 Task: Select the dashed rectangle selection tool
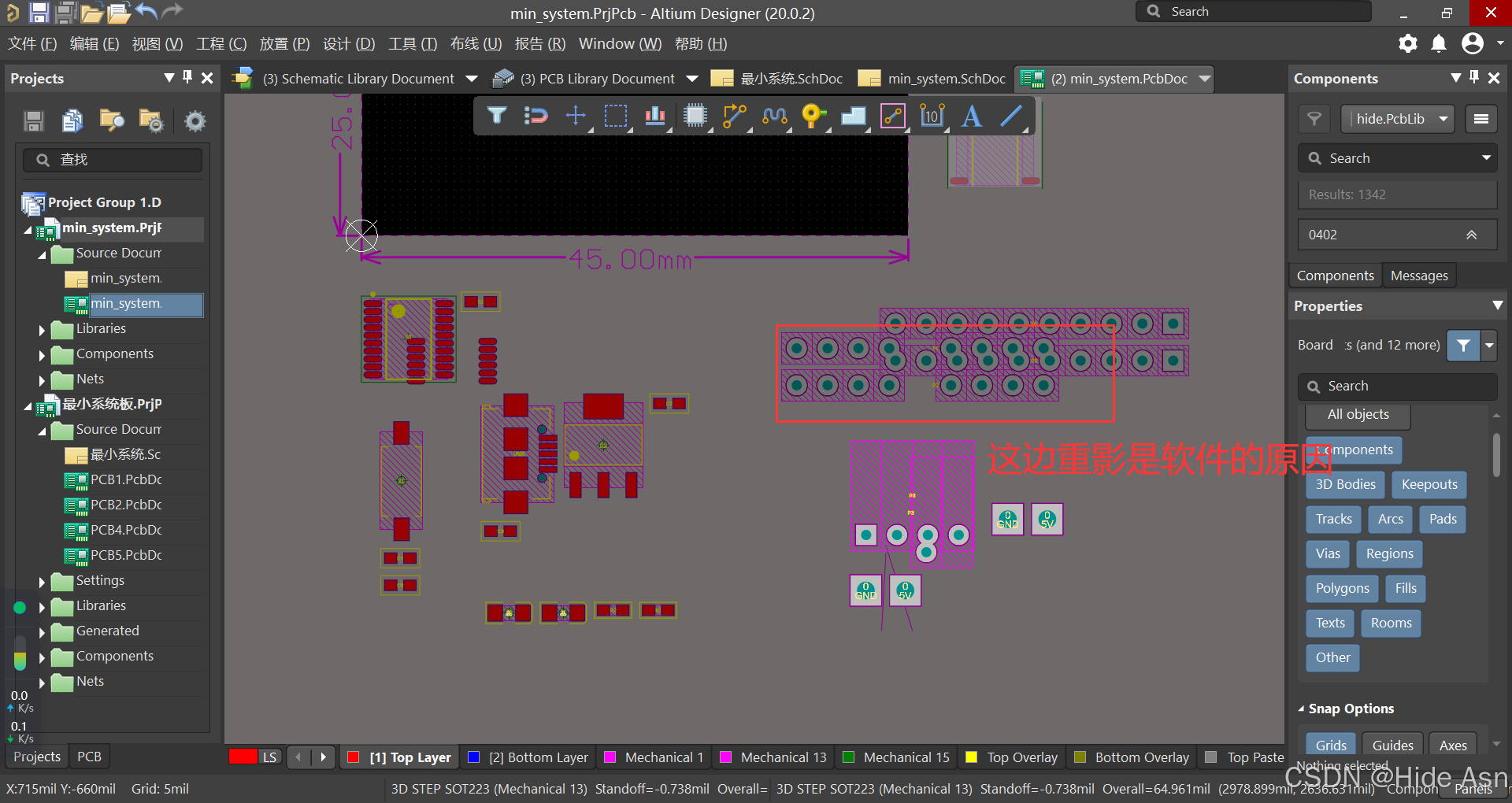pos(616,116)
